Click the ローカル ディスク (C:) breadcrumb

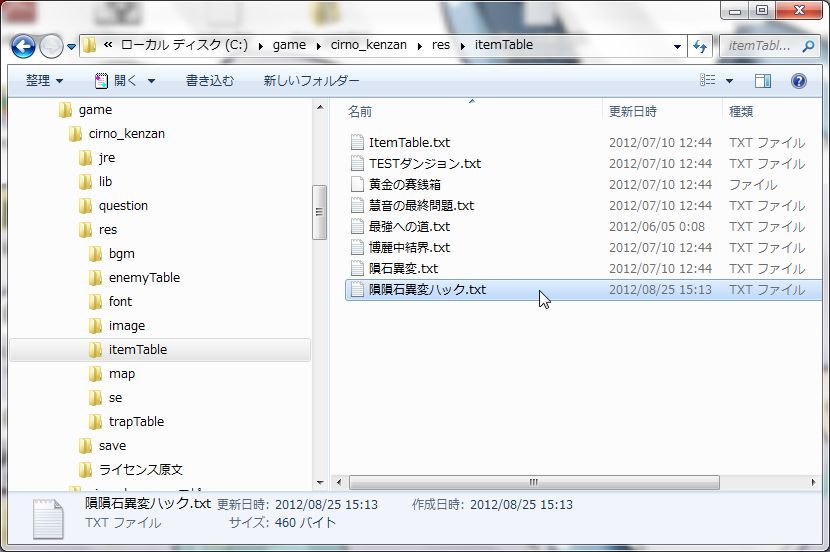(x=184, y=46)
